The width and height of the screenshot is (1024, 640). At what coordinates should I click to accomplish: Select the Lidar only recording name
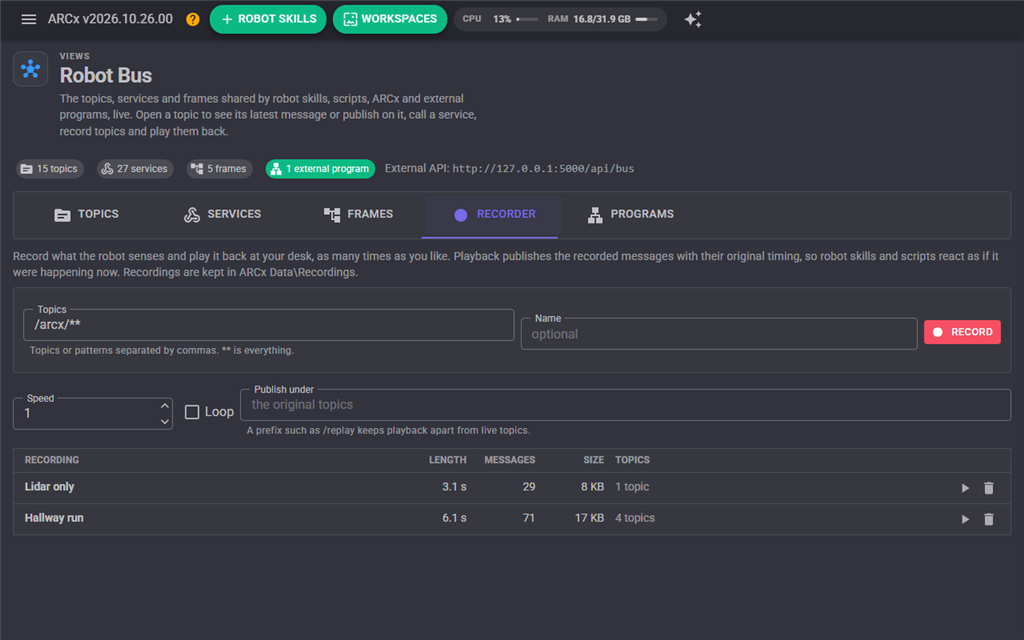coord(50,487)
